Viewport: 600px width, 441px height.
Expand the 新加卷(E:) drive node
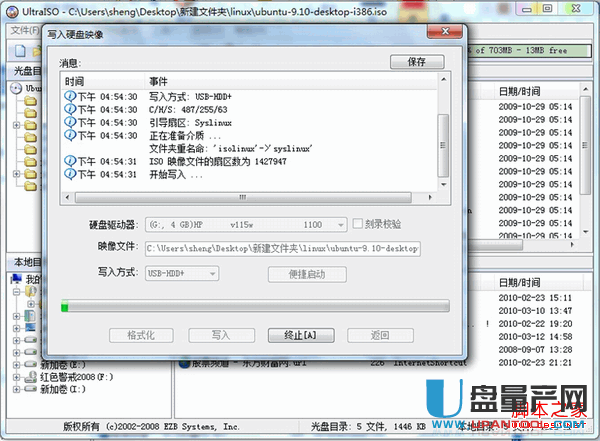[16, 365]
